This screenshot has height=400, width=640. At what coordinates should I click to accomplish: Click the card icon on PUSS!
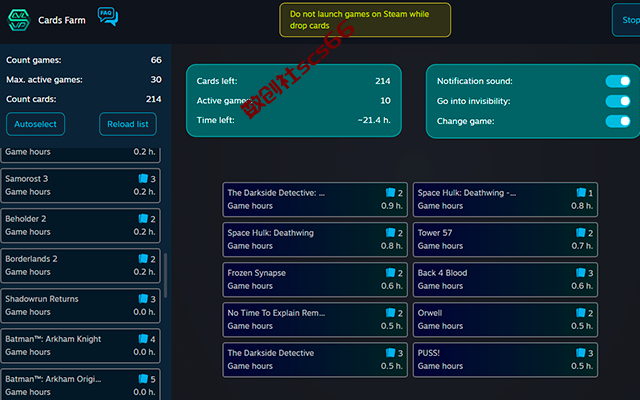point(580,352)
